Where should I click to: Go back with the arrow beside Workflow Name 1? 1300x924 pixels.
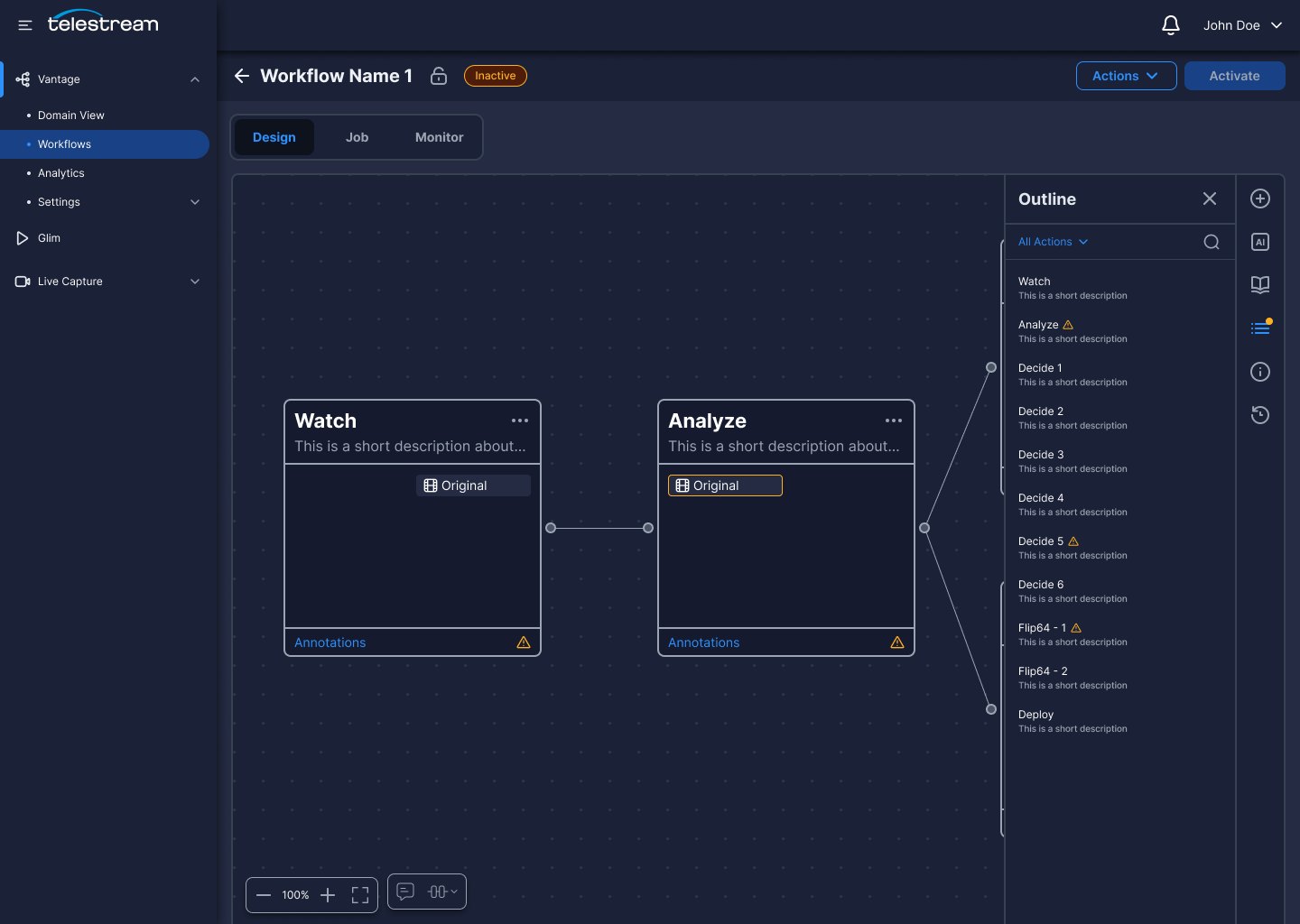click(x=241, y=76)
